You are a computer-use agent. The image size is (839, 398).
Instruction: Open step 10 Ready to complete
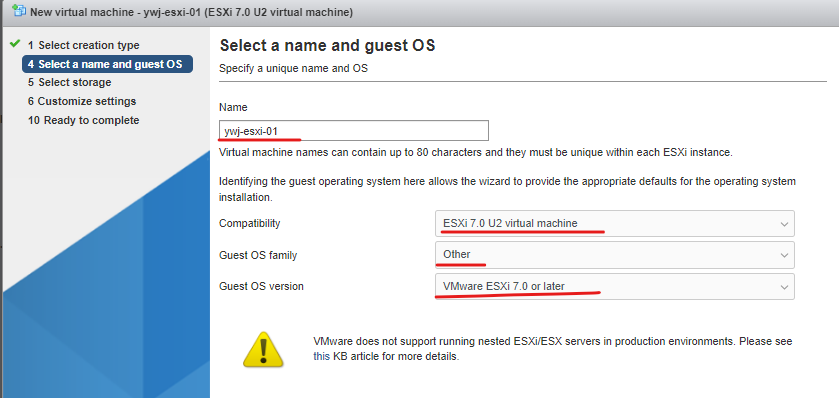tap(83, 120)
